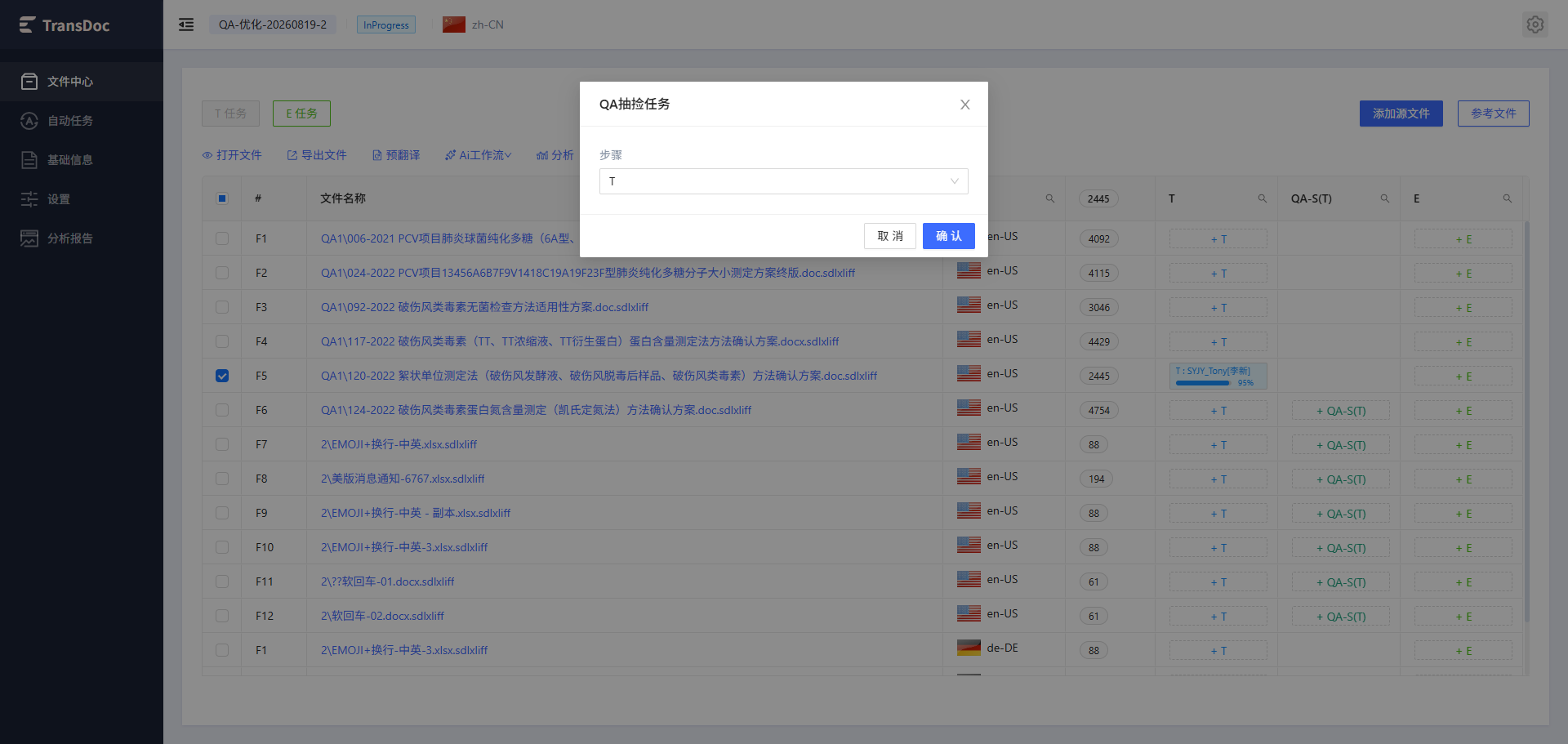Screen dimensions: 1568x744
Task: Toggle the select-all header checkbox
Action: pos(222,198)
